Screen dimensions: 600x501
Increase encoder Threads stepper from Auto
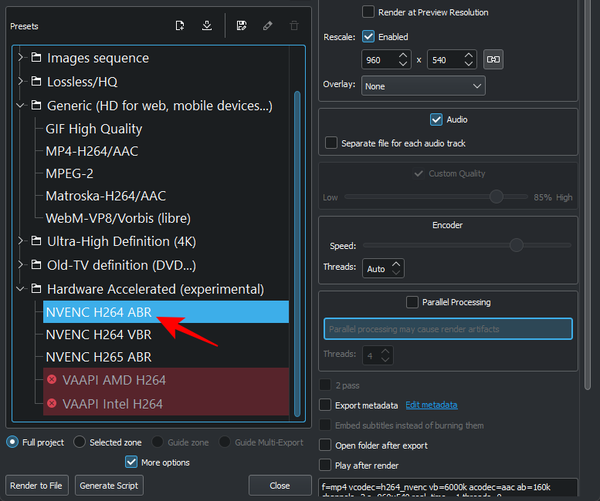(x=396, y=264)
